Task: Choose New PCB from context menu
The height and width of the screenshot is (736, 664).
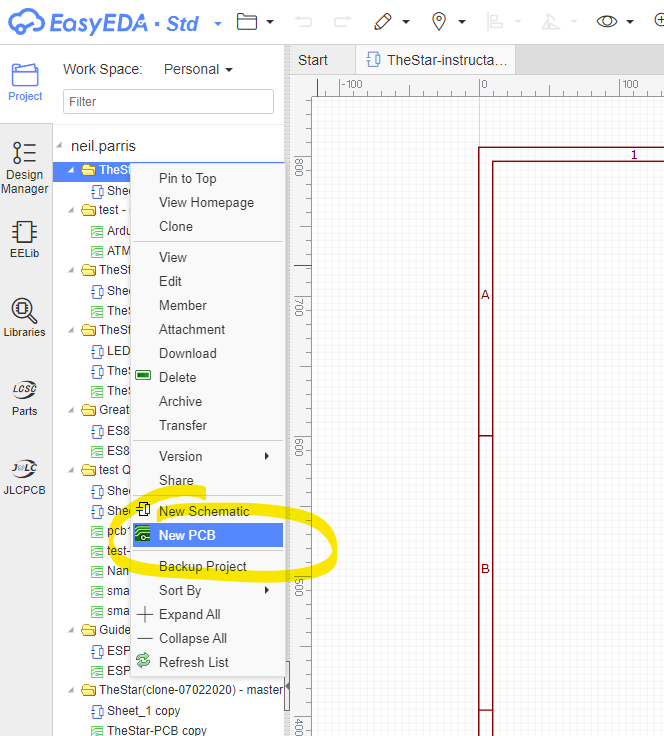Action: (x=208, y=535)
